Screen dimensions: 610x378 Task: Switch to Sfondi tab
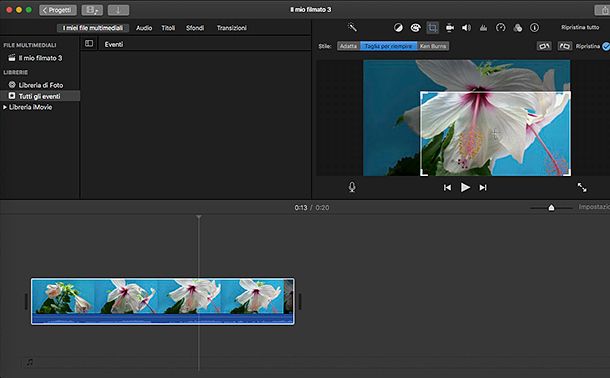195,28
